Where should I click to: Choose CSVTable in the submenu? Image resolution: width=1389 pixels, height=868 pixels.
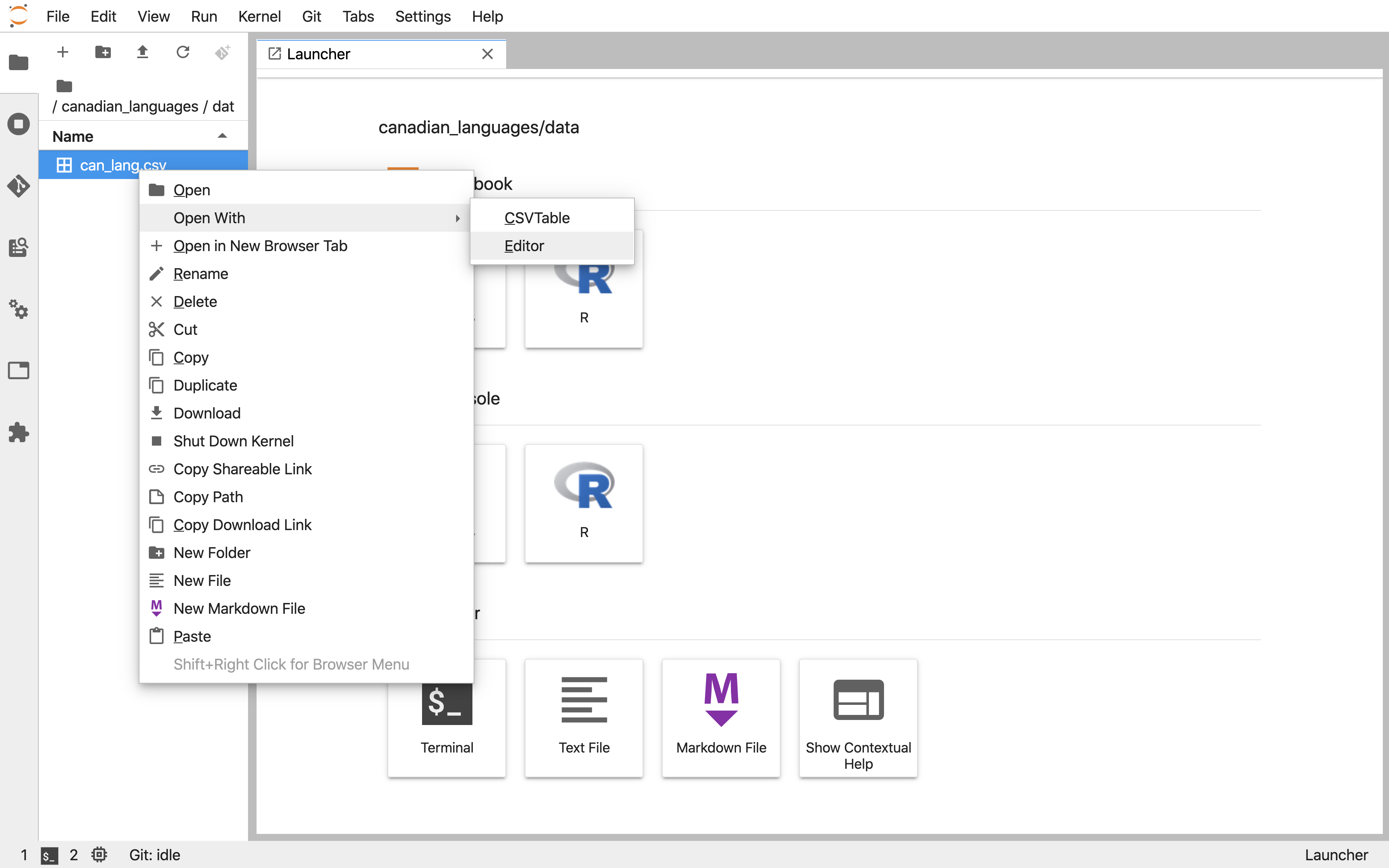551,218
